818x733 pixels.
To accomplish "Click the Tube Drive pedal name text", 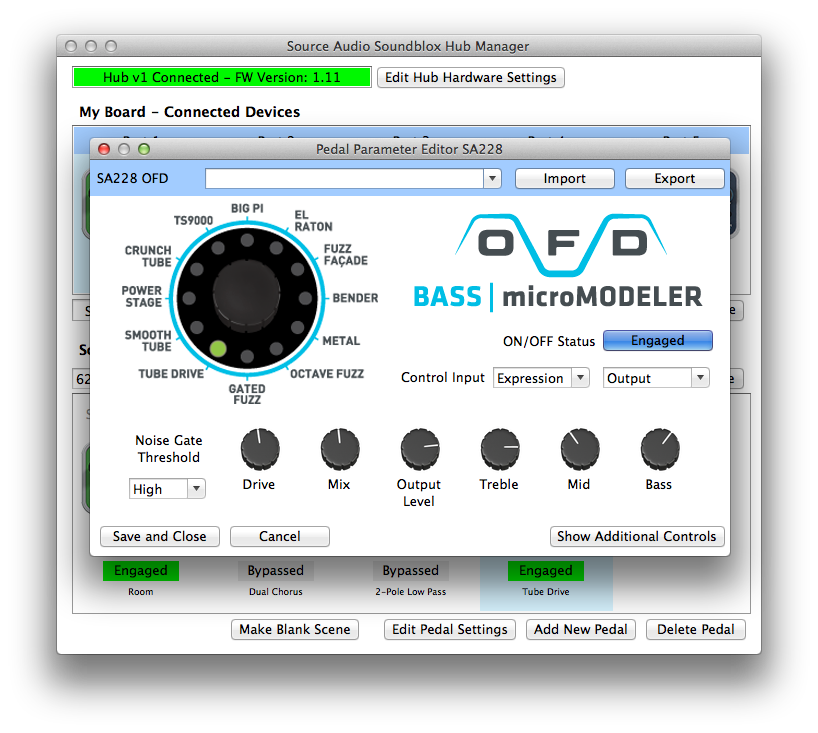I will (546, 592).
